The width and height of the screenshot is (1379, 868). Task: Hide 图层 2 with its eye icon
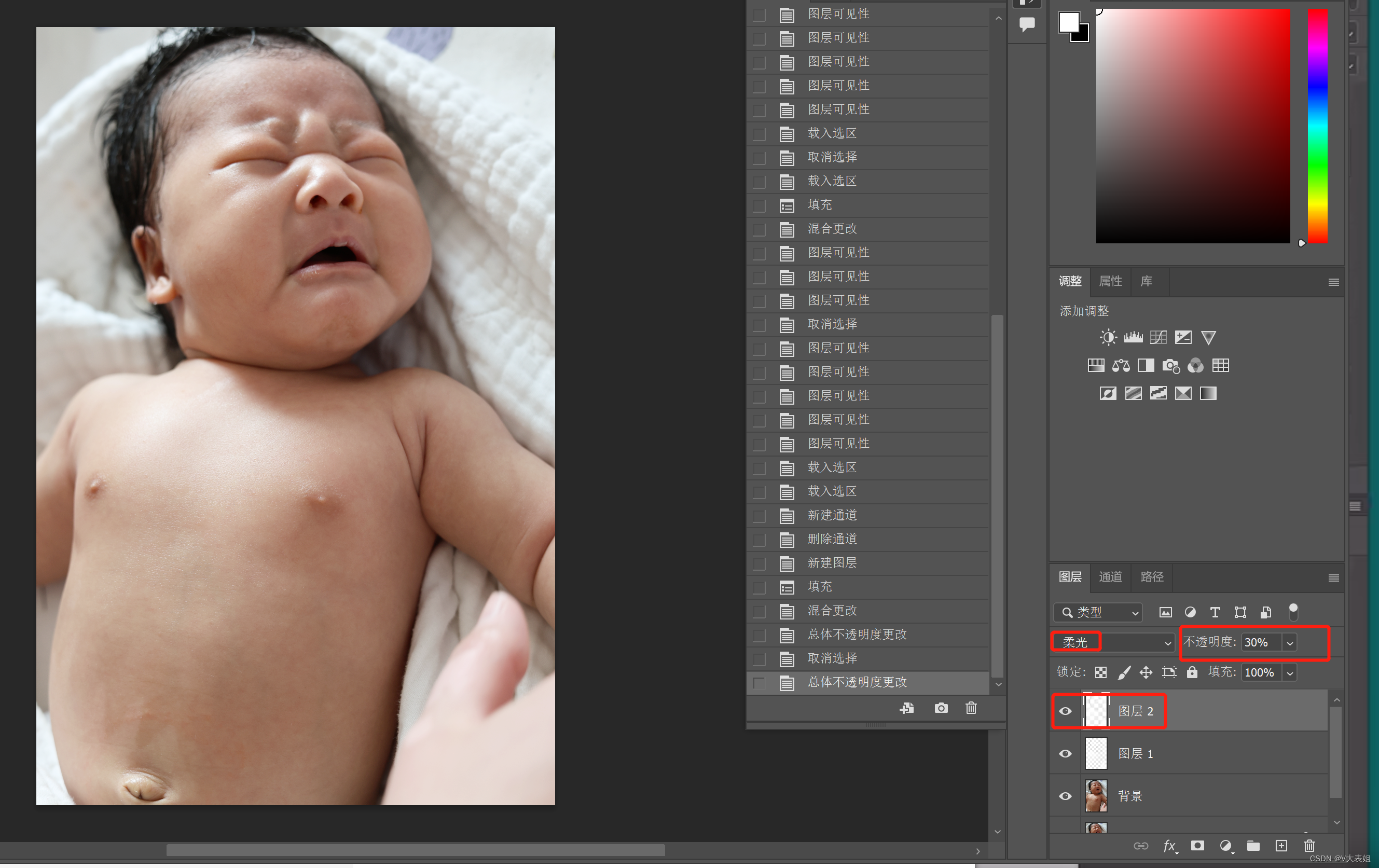(x=1065, y=711)
